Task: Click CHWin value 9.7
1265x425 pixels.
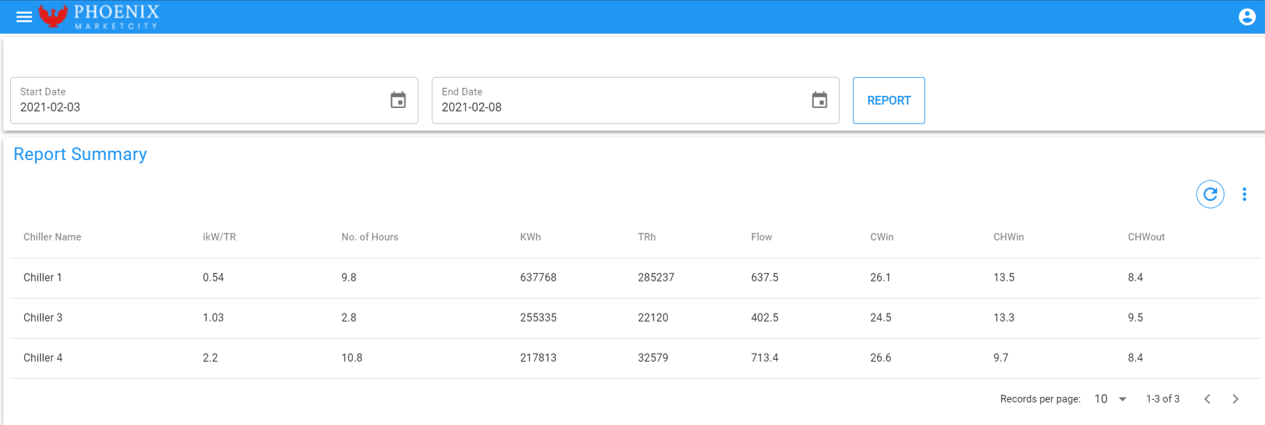Action: click(x=1001, y=357)
